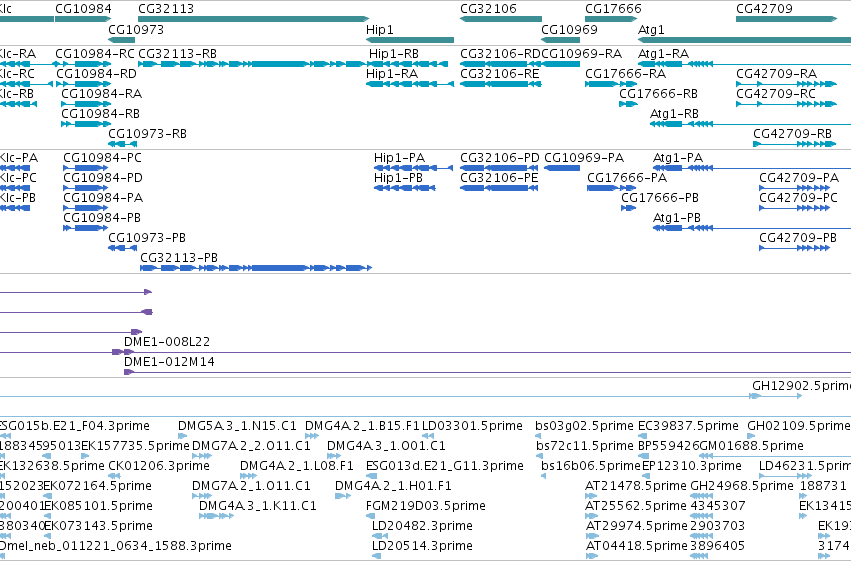Select EST bs03g02.5prime
Screen dimensions: 851x561
584,426
